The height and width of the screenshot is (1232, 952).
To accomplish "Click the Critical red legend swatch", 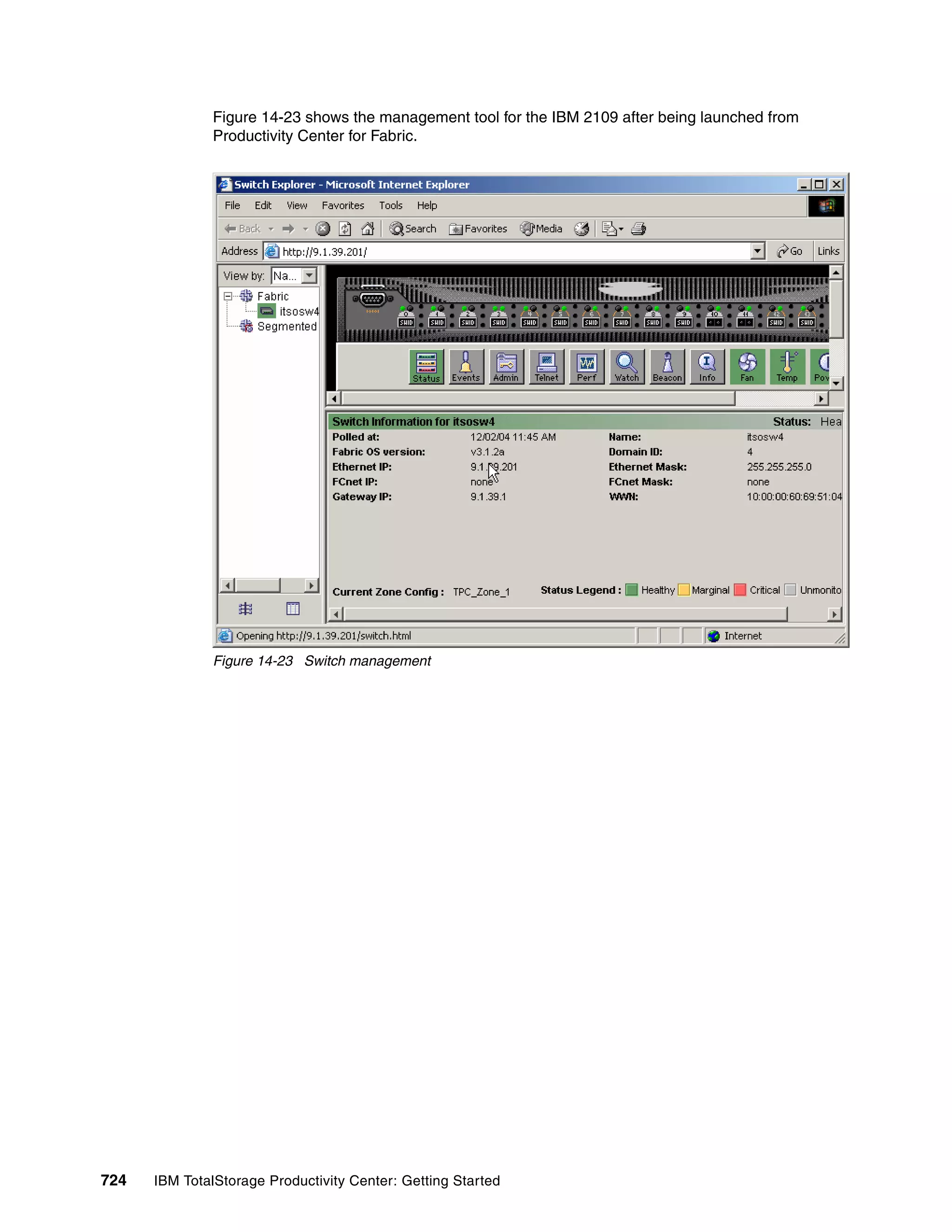I will [740, 590].
